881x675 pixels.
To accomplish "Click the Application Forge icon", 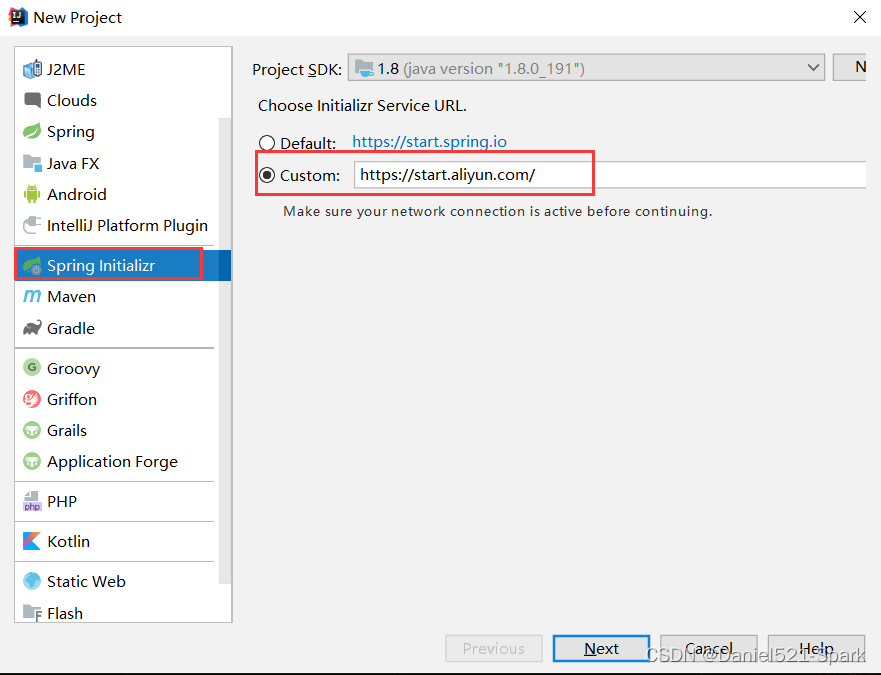I will tap(32, 461).
